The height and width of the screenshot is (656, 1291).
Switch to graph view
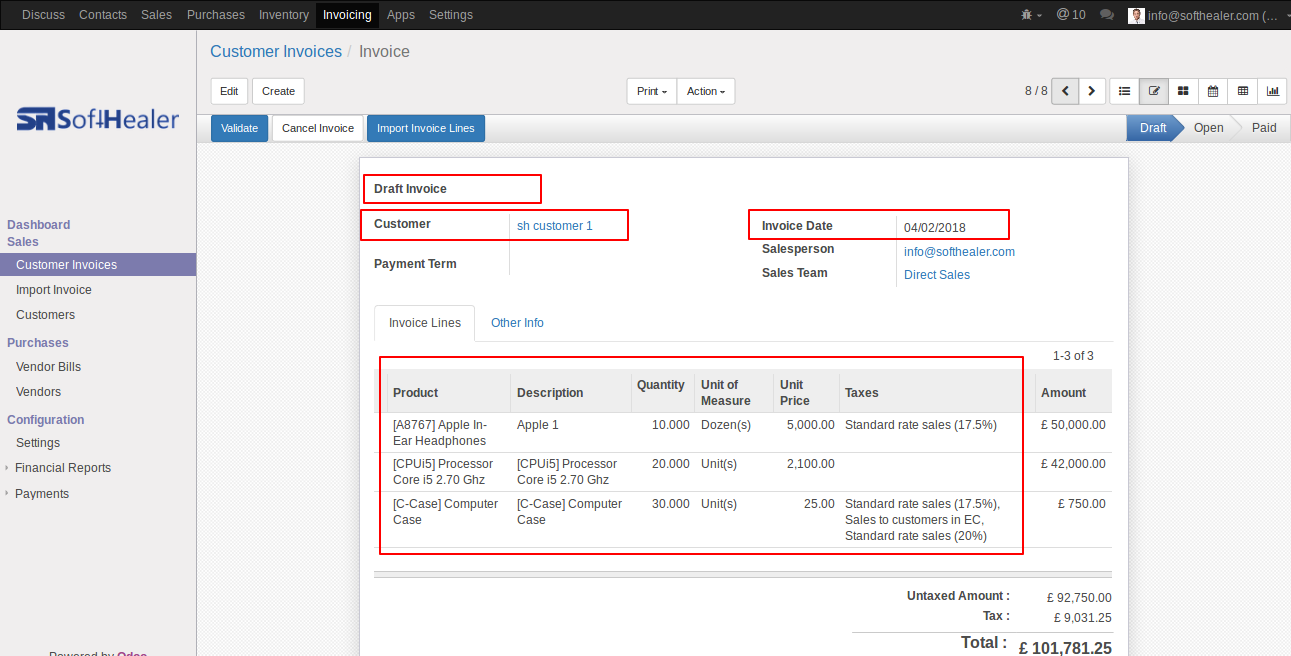pos(1273,91)
